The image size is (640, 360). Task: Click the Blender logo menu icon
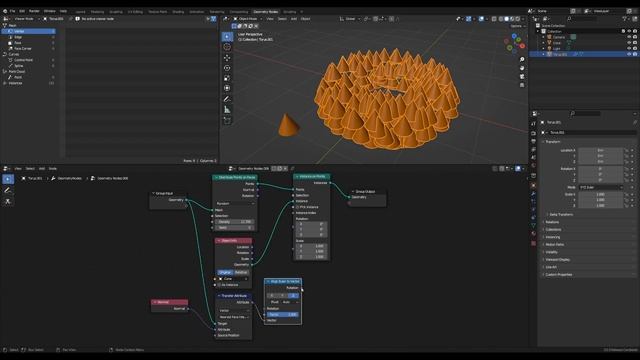click(x=5, y=11)
